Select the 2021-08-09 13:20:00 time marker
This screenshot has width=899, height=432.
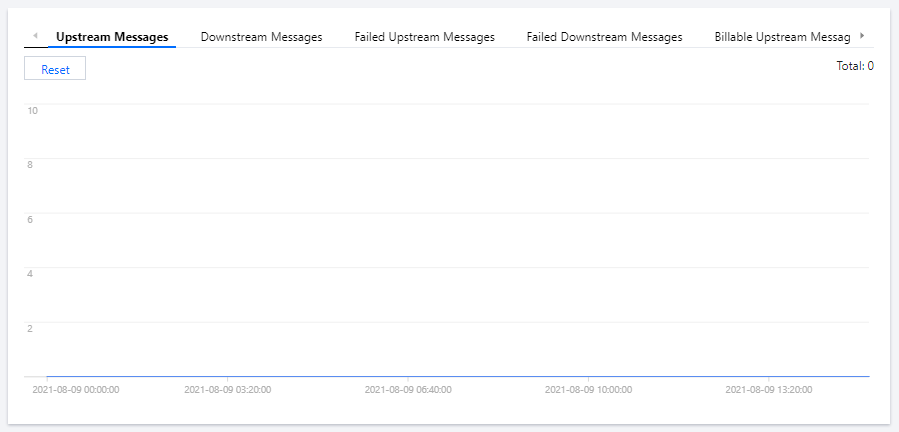768,390
